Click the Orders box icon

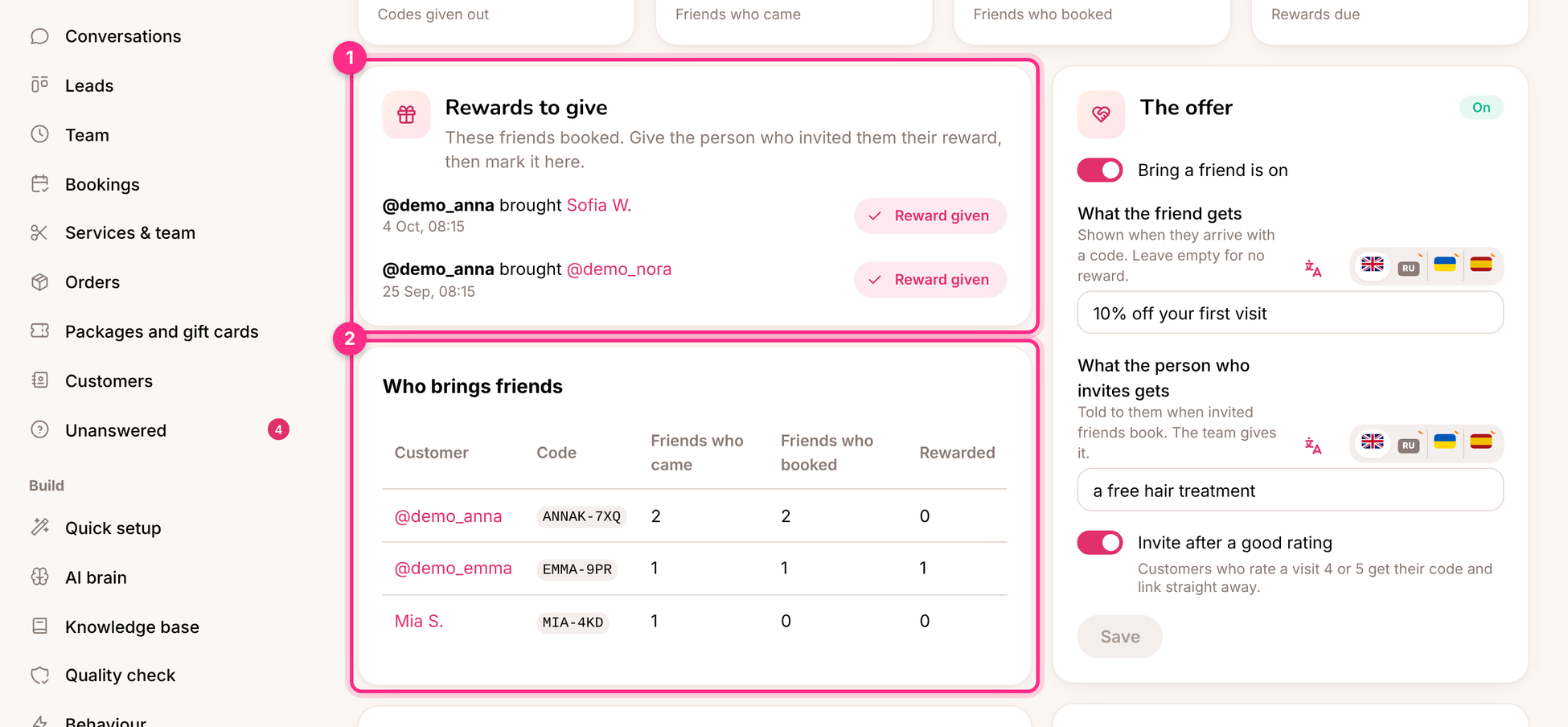[x=39, y=282]
